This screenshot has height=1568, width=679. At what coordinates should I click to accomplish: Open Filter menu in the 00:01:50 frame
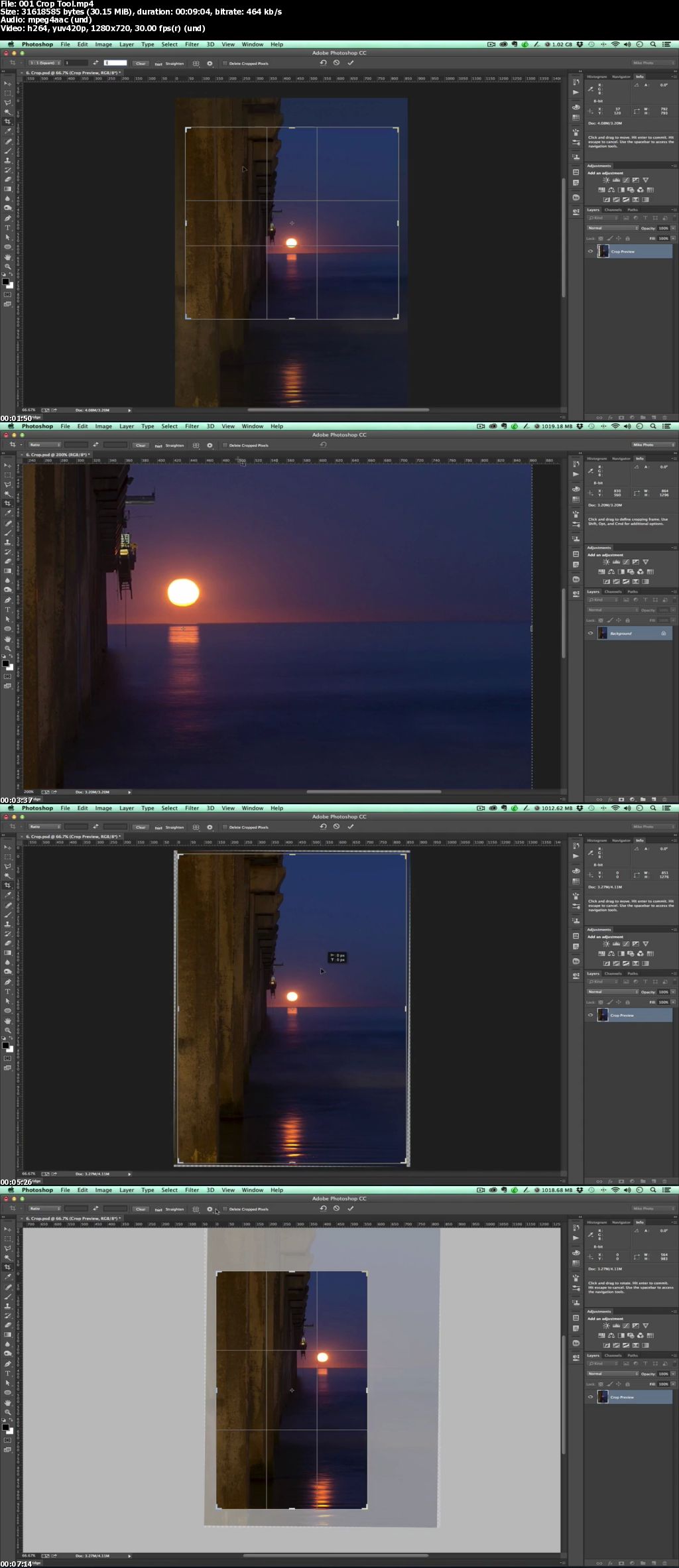tap(192, 44)
